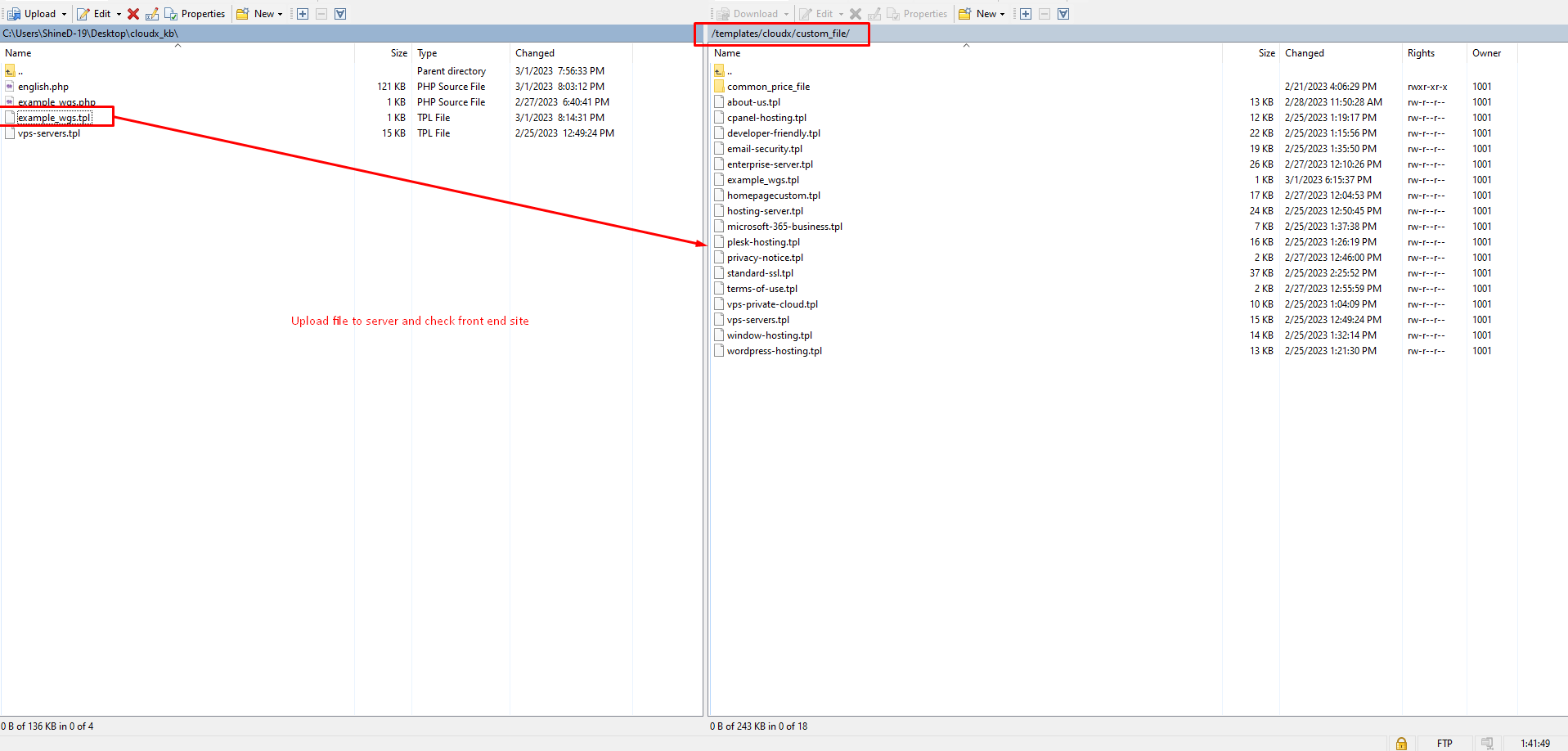Viewport: 1568px width, 751px height.
Task: Click the selection filter icon in local toolbar
Action: (340, 14)
